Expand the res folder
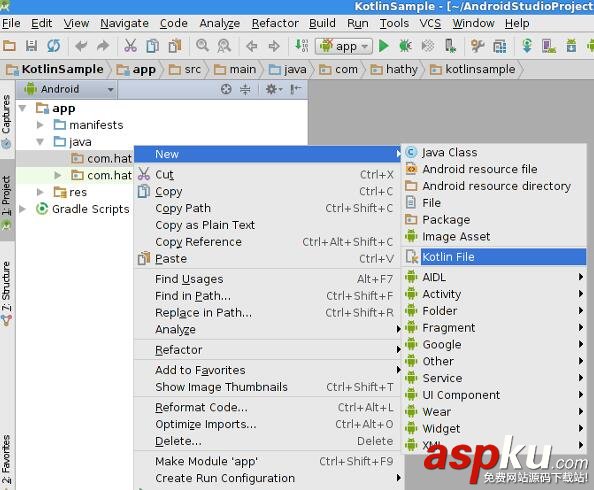Viewport: 594px width, 490px height. 40,192
